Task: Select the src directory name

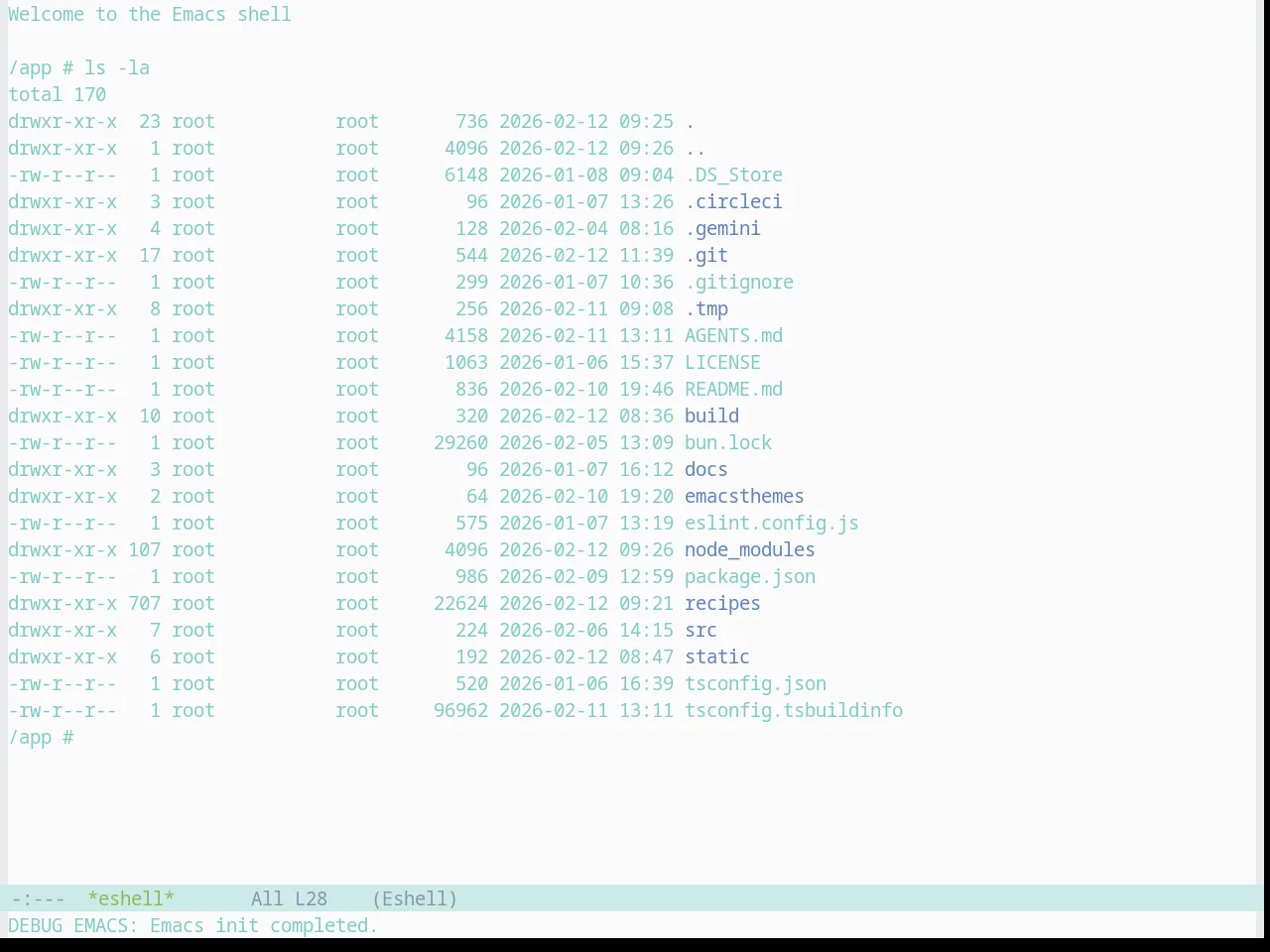Action: click(x=700, y=631)
